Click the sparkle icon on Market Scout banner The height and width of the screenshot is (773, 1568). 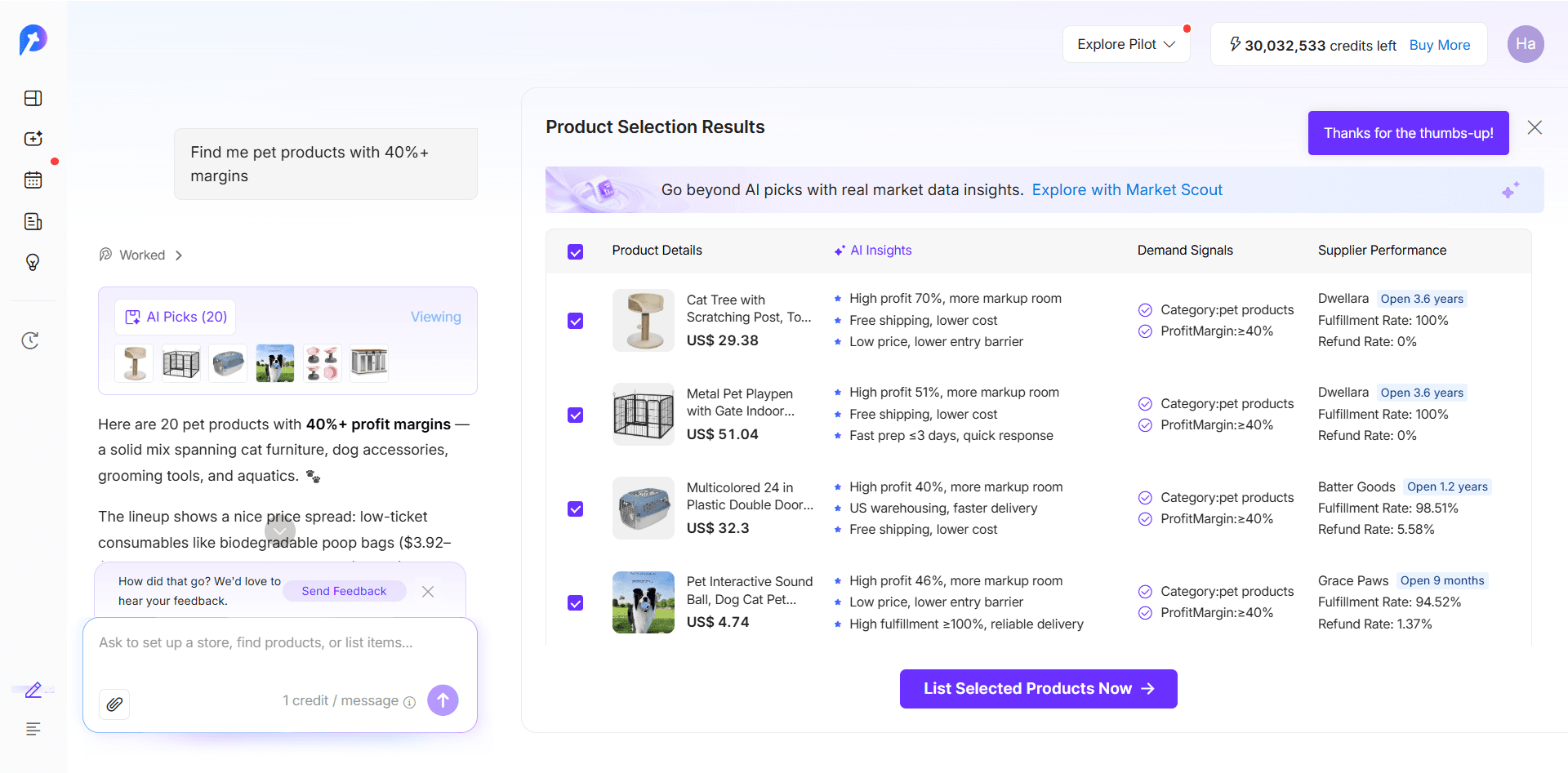coord(1510,189)
